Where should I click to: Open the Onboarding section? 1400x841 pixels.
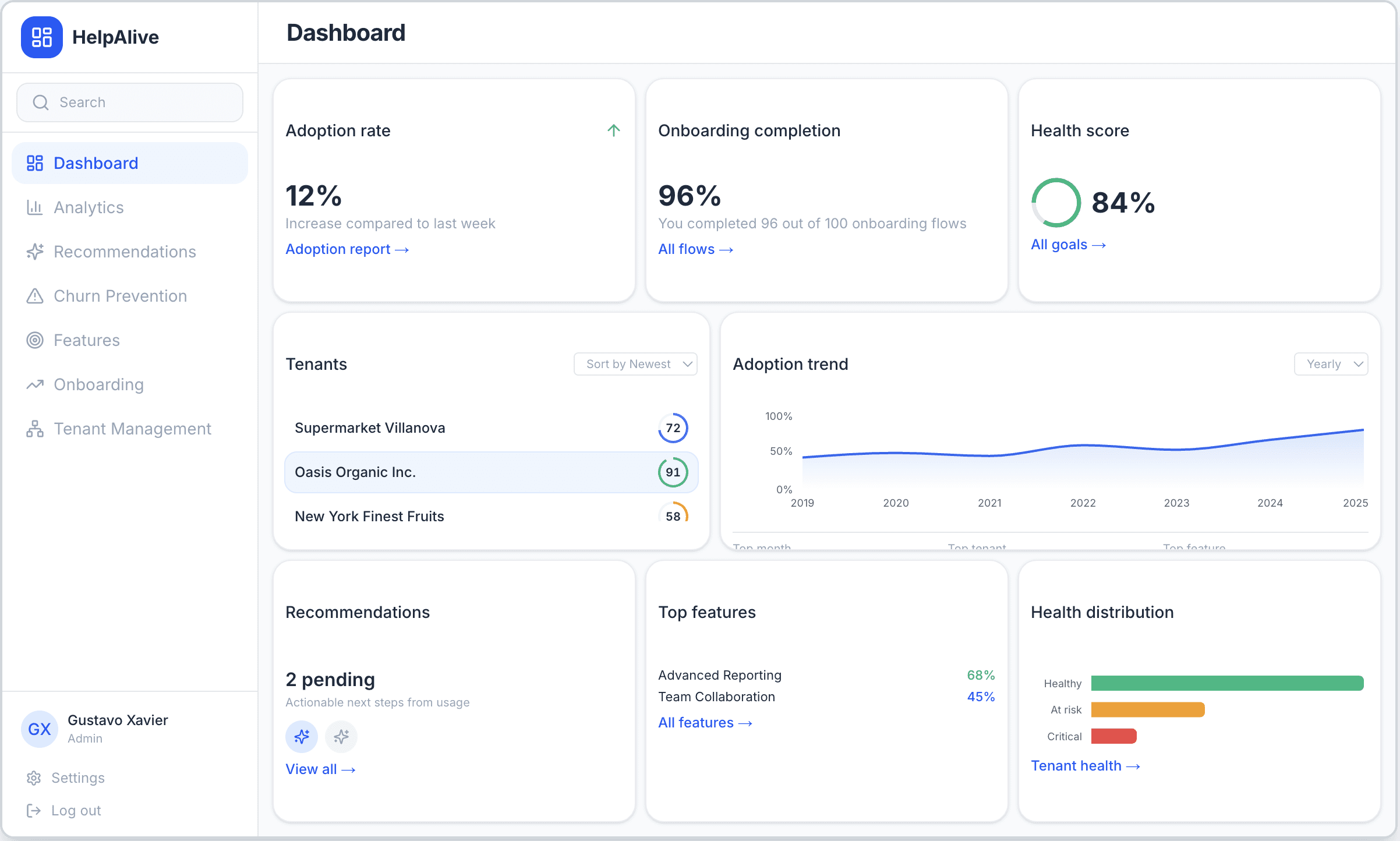pyautogui.click(x=98, y=384)
